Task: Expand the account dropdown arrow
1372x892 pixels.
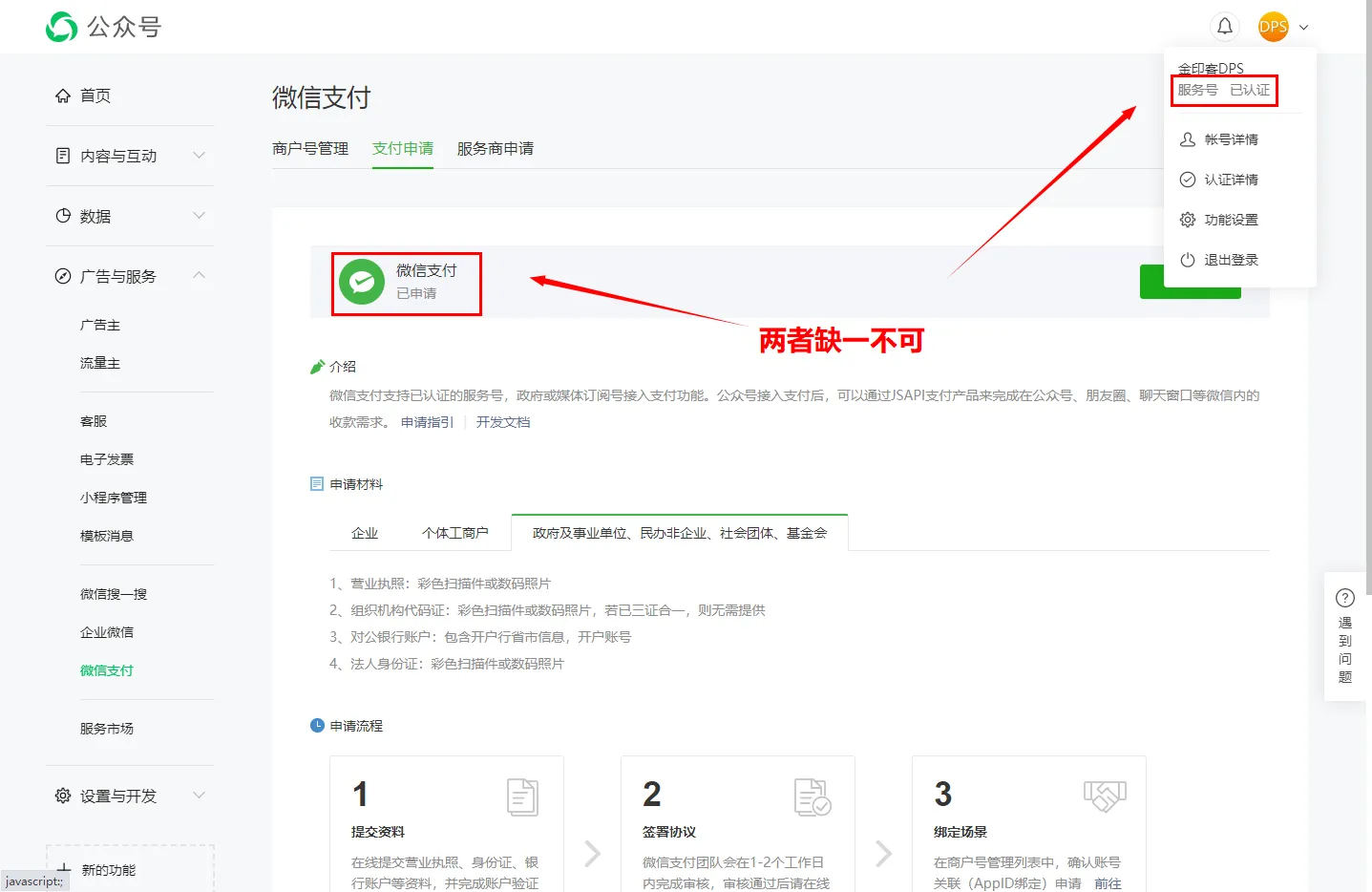Action: point(1304,28)
